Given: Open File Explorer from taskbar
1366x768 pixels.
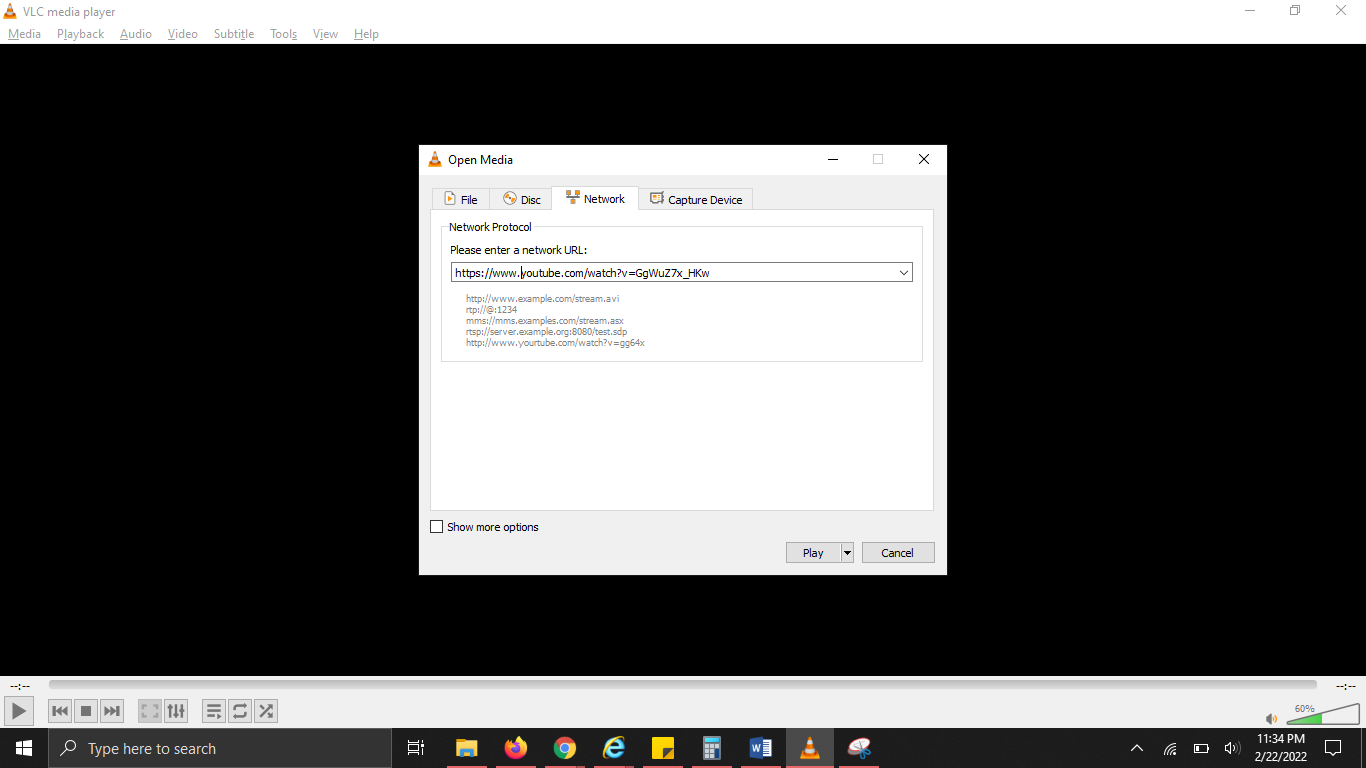Looking at the screenshot, I should point(466,748).
